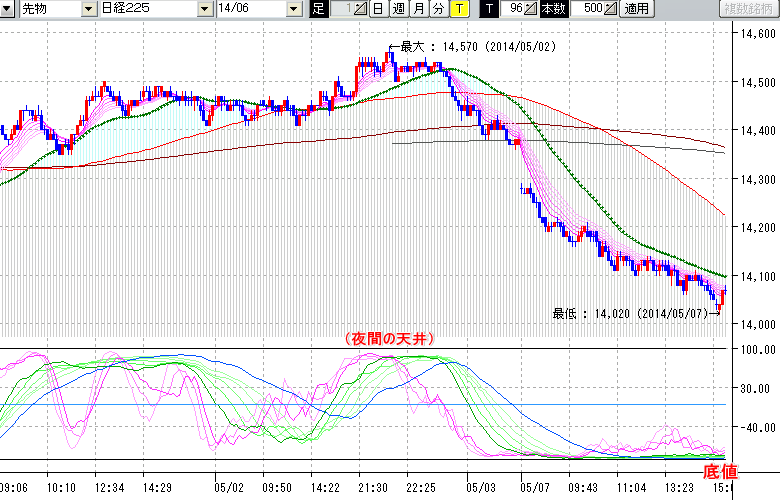Select the 日 (daily) timeframe button
This screenshot has height=500, width=780.
[378, 9]
